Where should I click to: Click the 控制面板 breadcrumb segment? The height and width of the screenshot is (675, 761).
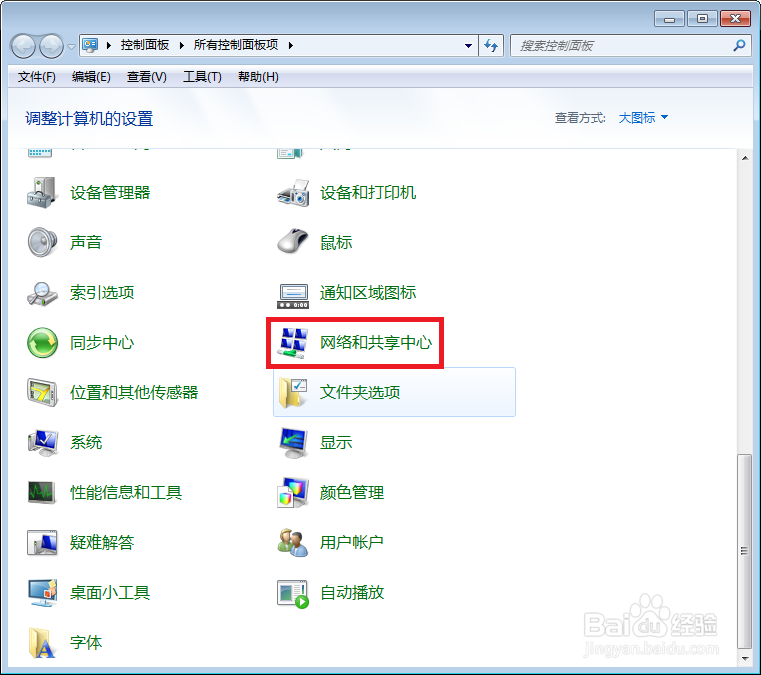click(145, 45)
